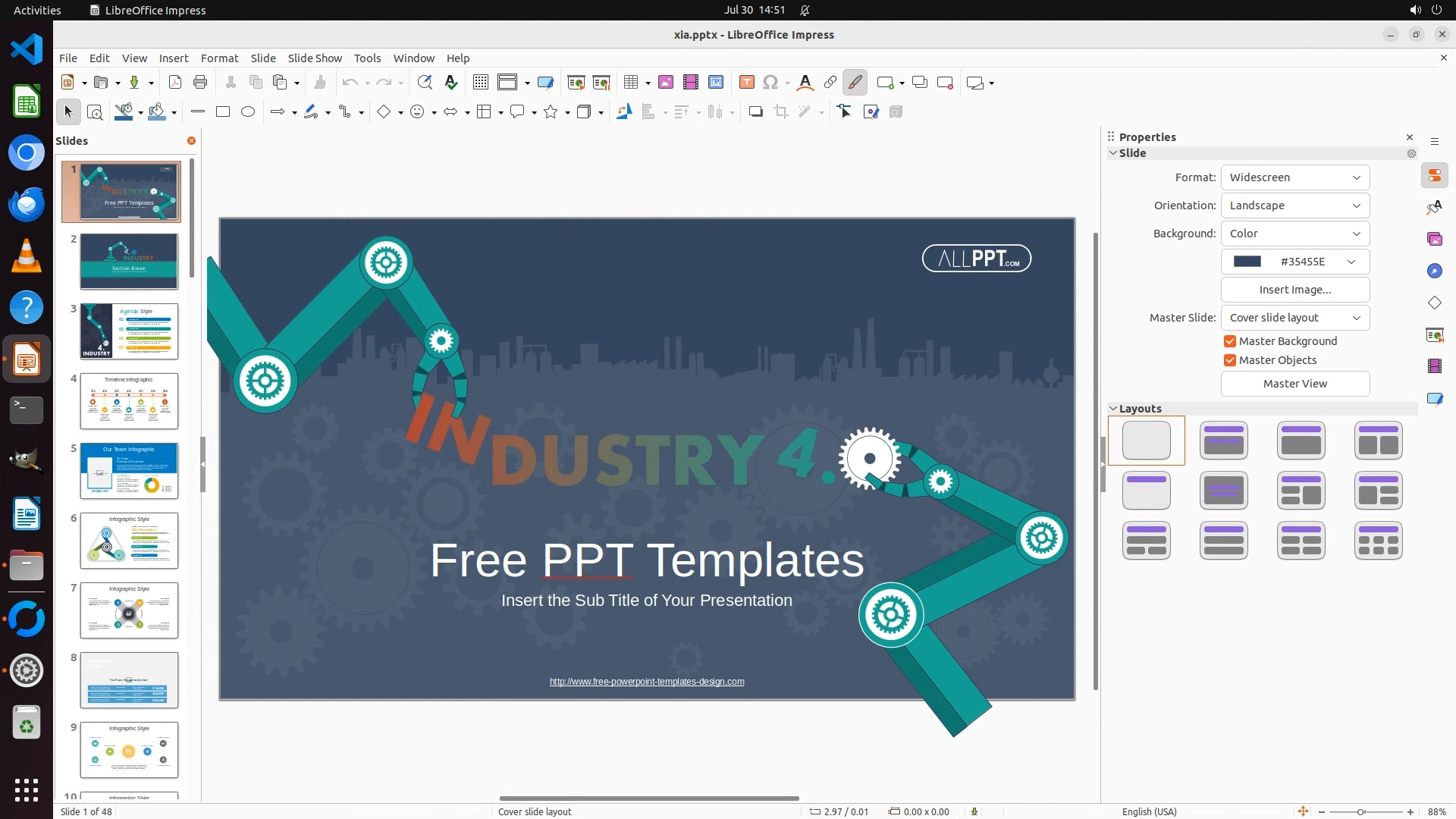The width and height of the screenshot is (1456, 819).
Task: Select the Rectangle shape tool
Action: pos(223,112)
